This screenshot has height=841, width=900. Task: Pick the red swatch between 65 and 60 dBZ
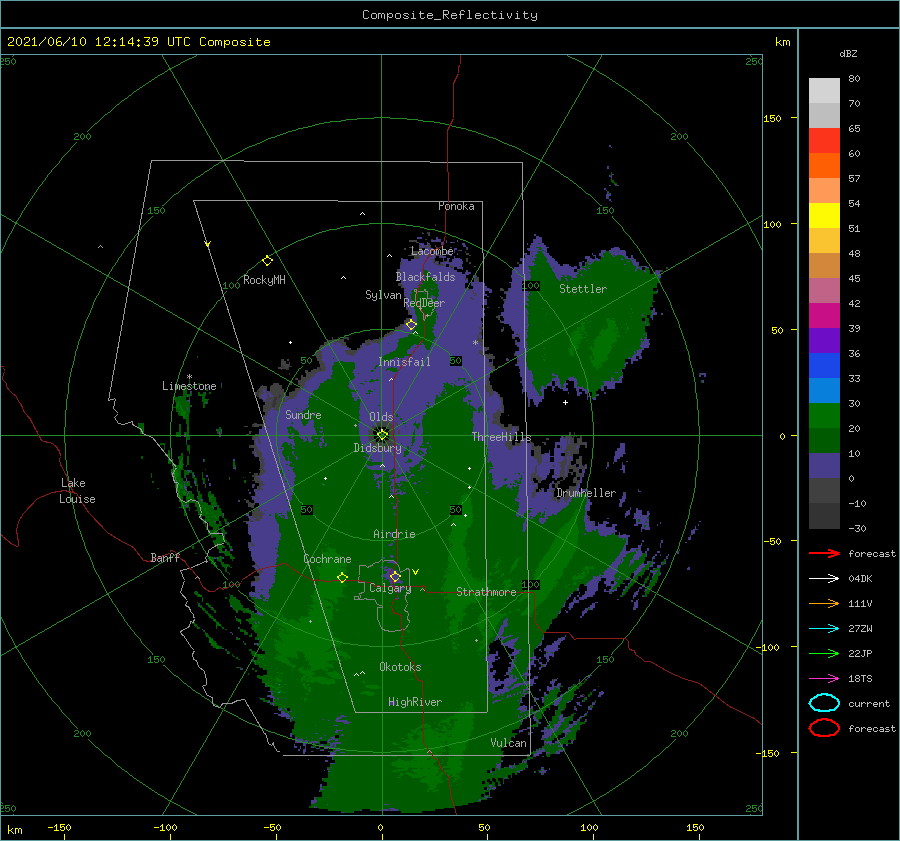[824, 141]
